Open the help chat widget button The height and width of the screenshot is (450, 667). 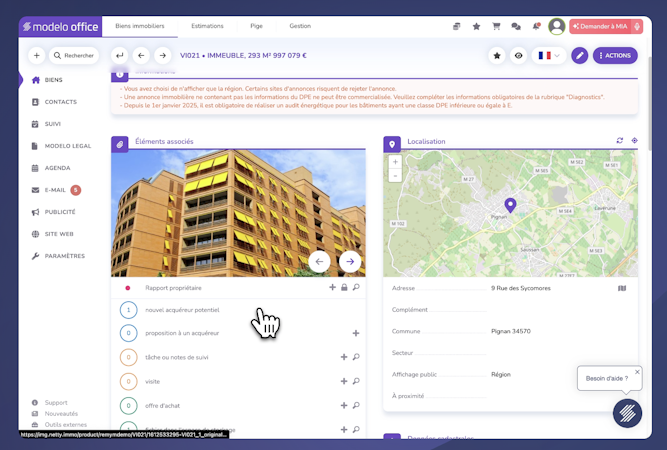(627, 413)
